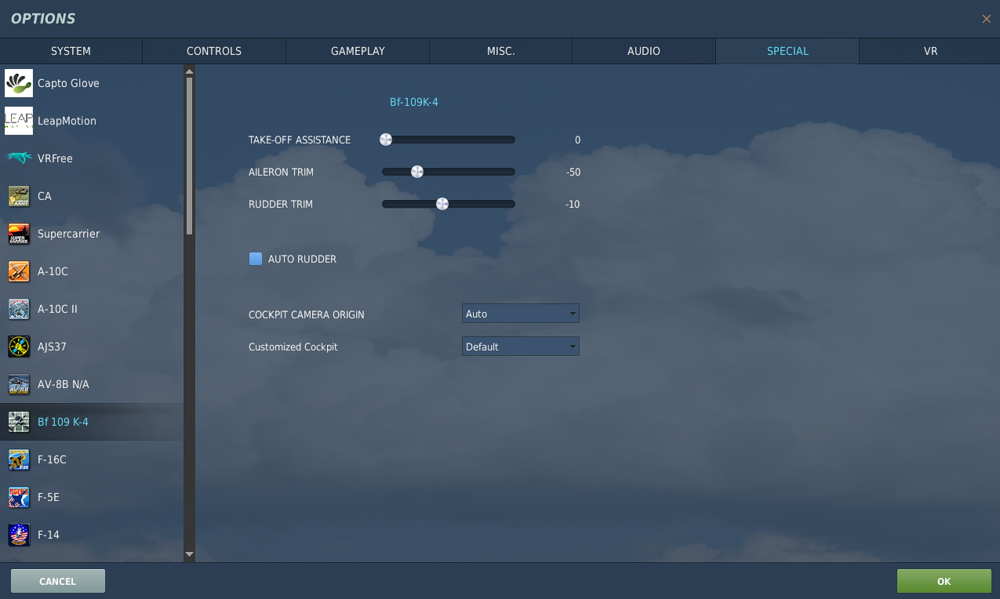Image resolution: width=1000 pixels, height=599 pixels.
Task: Enable the AUTO RUDDER checkbox
Action: pos(255,258)
